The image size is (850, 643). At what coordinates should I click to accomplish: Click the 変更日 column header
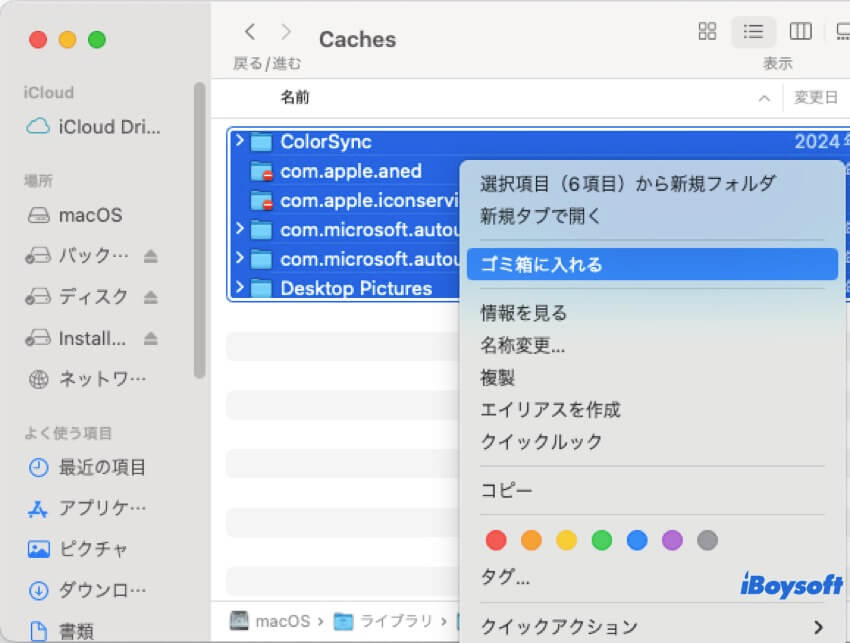[x=816, y=97]
